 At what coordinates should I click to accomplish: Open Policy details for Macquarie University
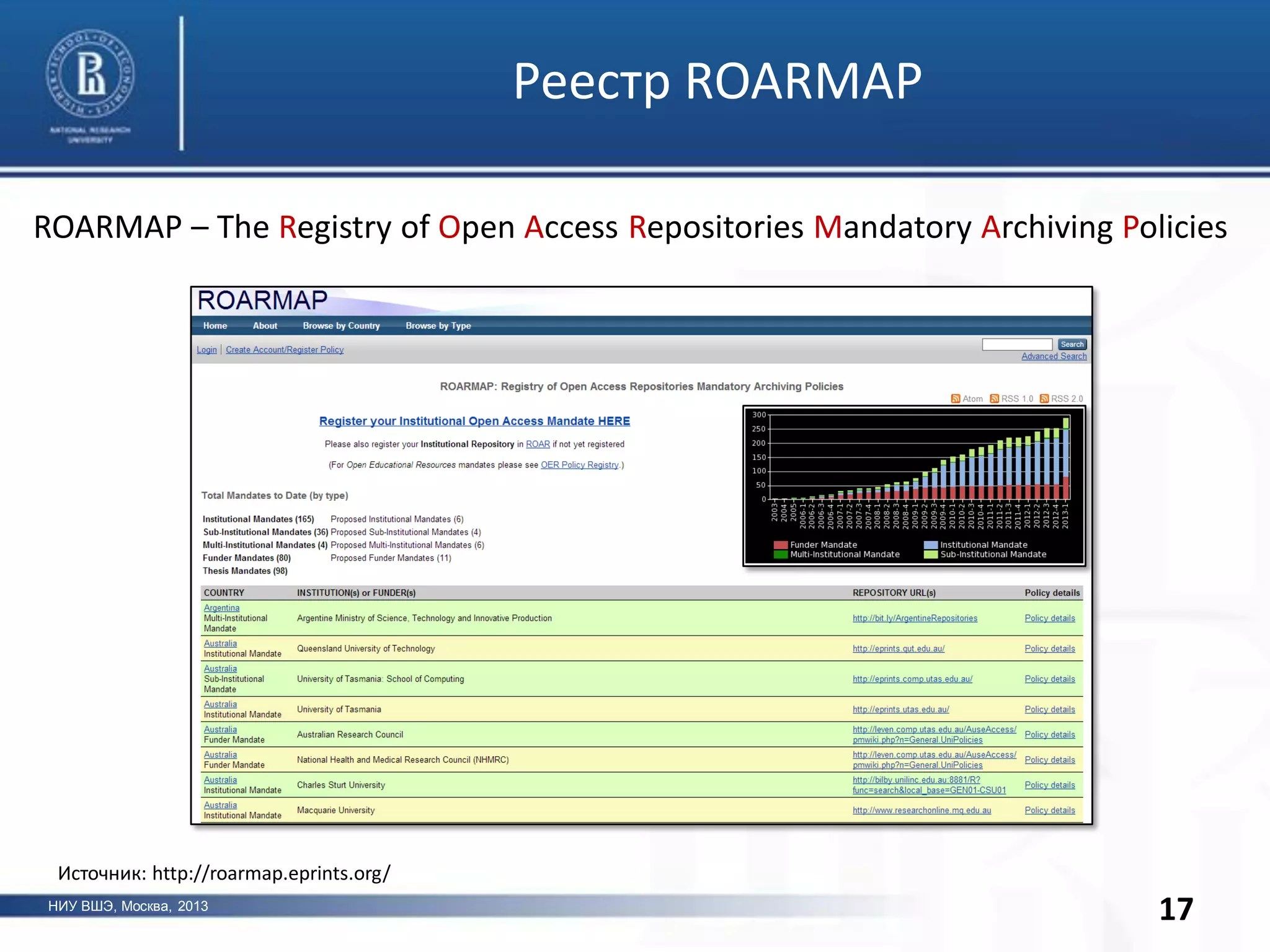pyautogui.click(x=1050, y=811)
